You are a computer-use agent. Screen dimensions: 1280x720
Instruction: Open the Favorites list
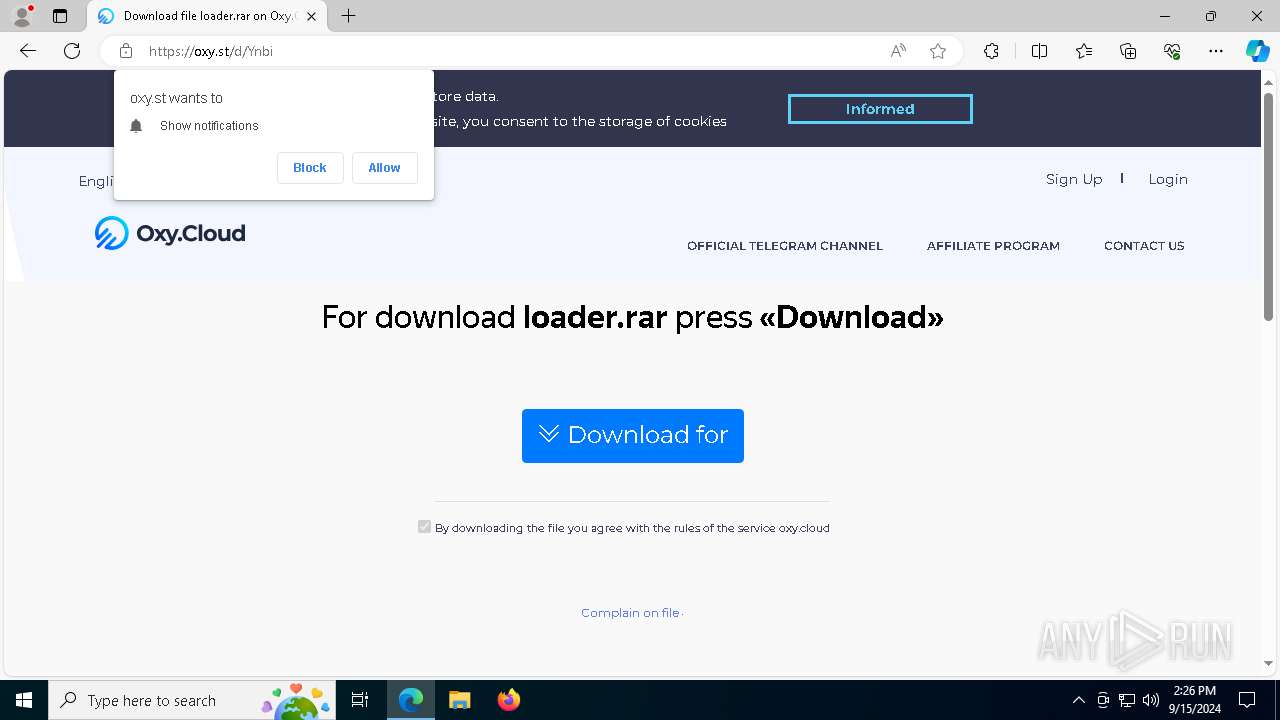(x=1084, y=51)
